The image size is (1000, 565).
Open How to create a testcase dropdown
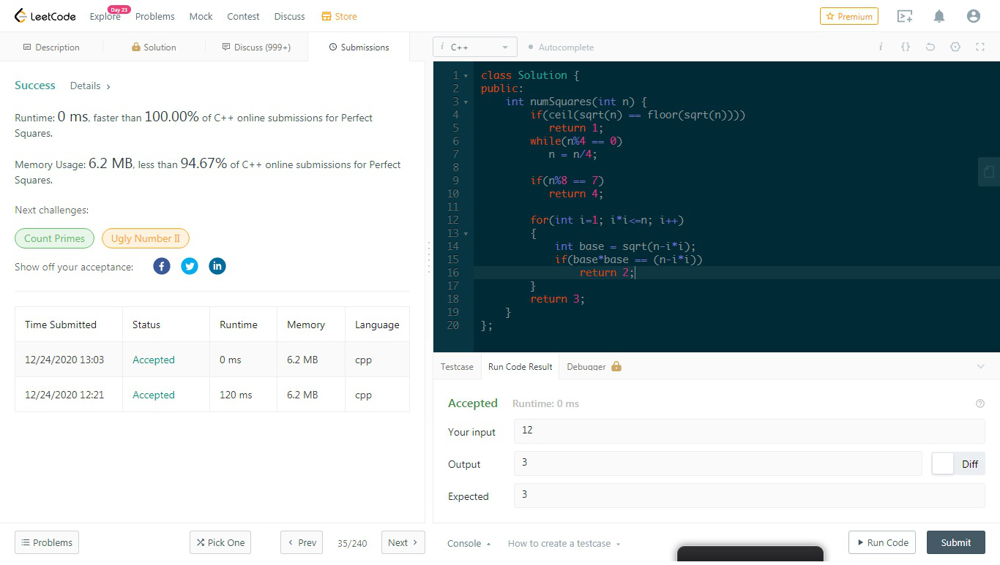[x=564, y=543]
